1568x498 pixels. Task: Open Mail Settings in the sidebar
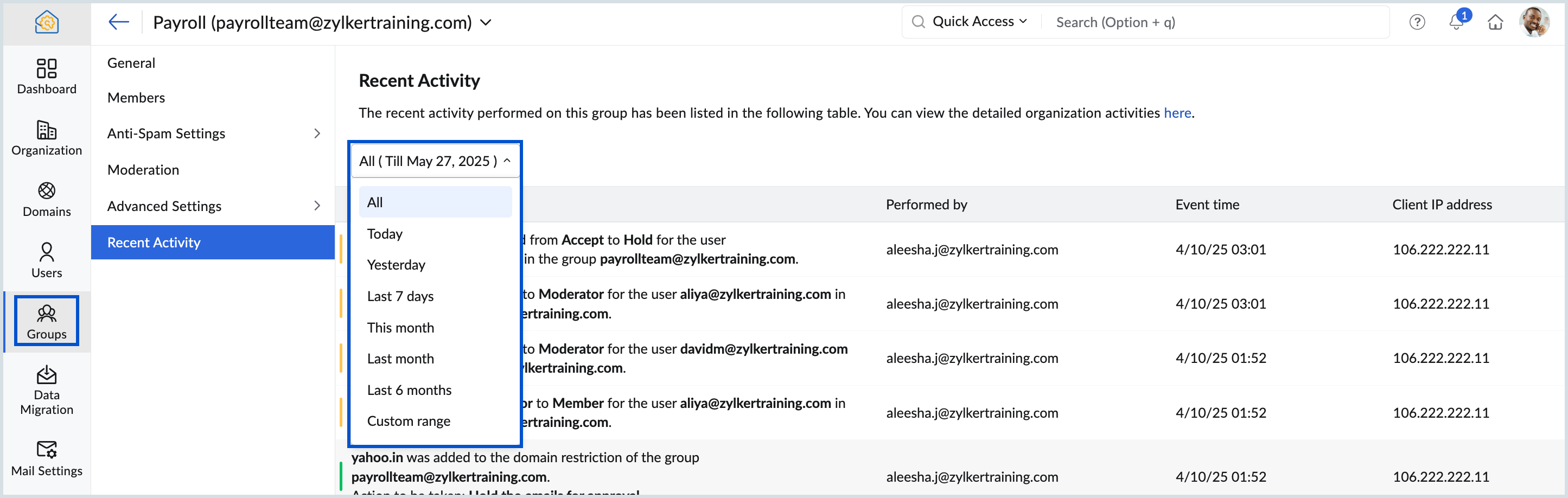click(x=46, y=458)
